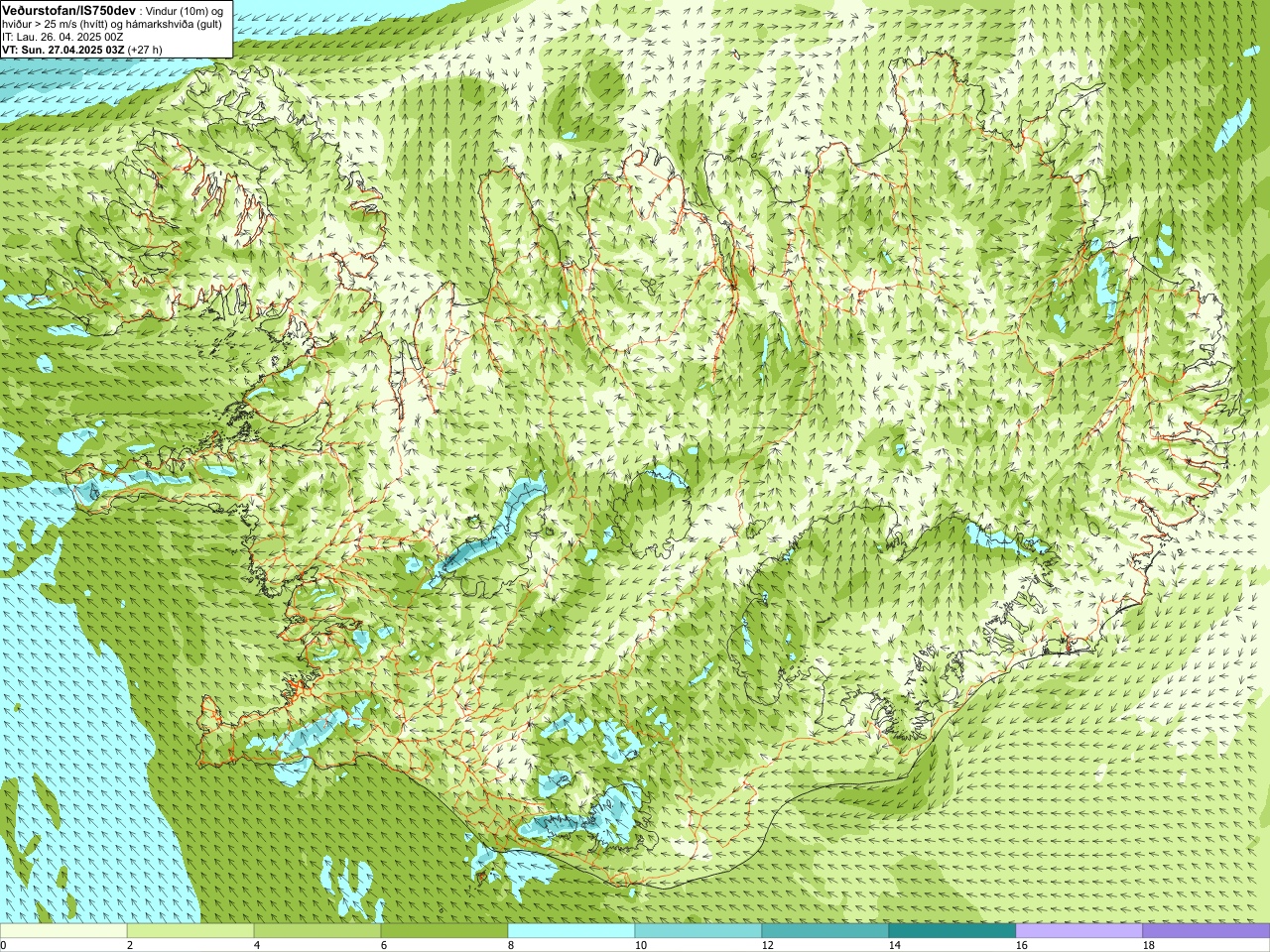This screenshot has height=952, width=1270.
Task: Click the "(+27 h)" forecast offset text
Action: (x=145, y=49)
